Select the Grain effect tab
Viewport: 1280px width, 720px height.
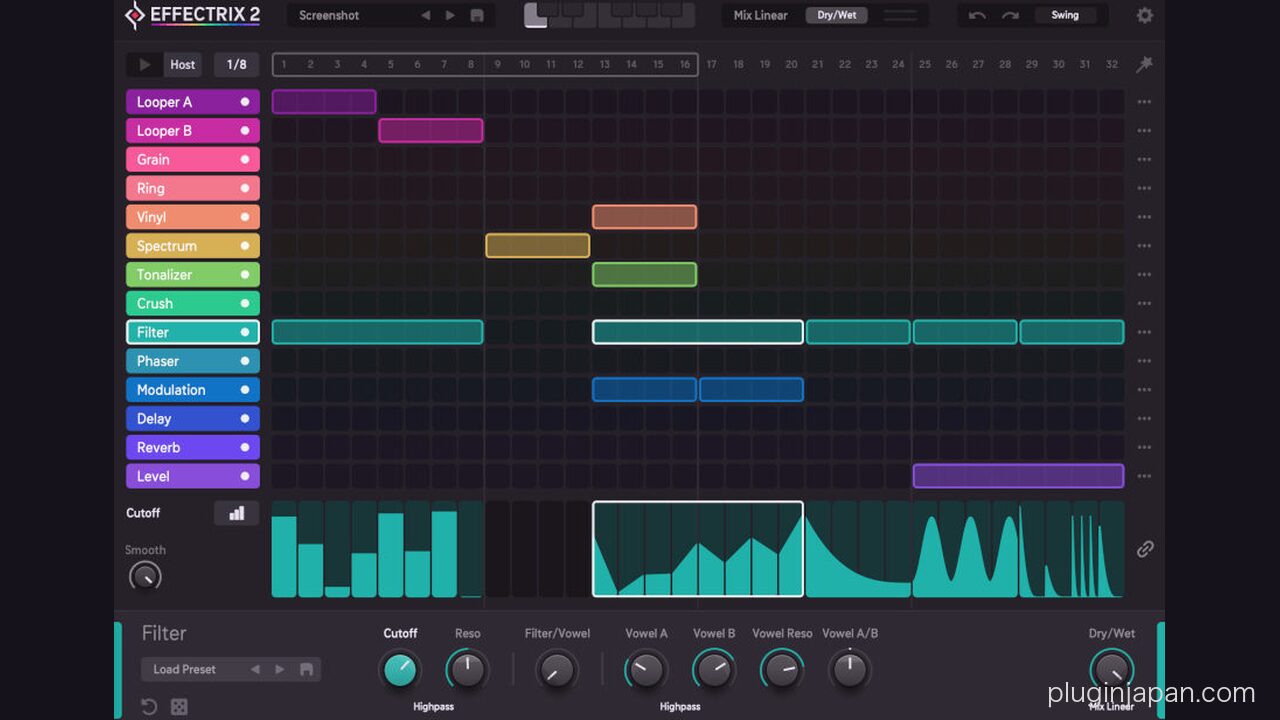(193, 159)
